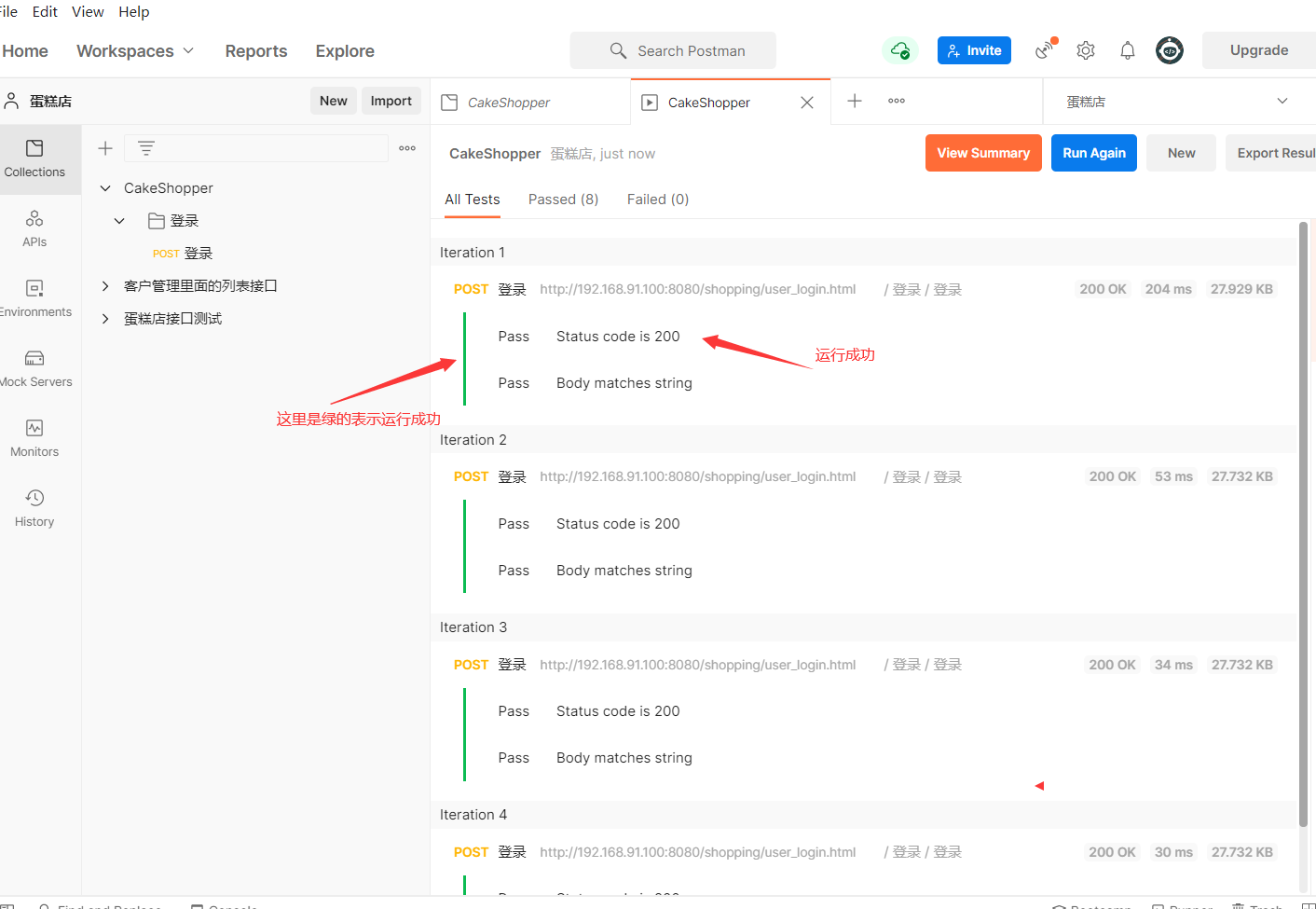Open the Monitors sidebar panel
Screen dimensions: 1316x909
click(x=34, y=439)
